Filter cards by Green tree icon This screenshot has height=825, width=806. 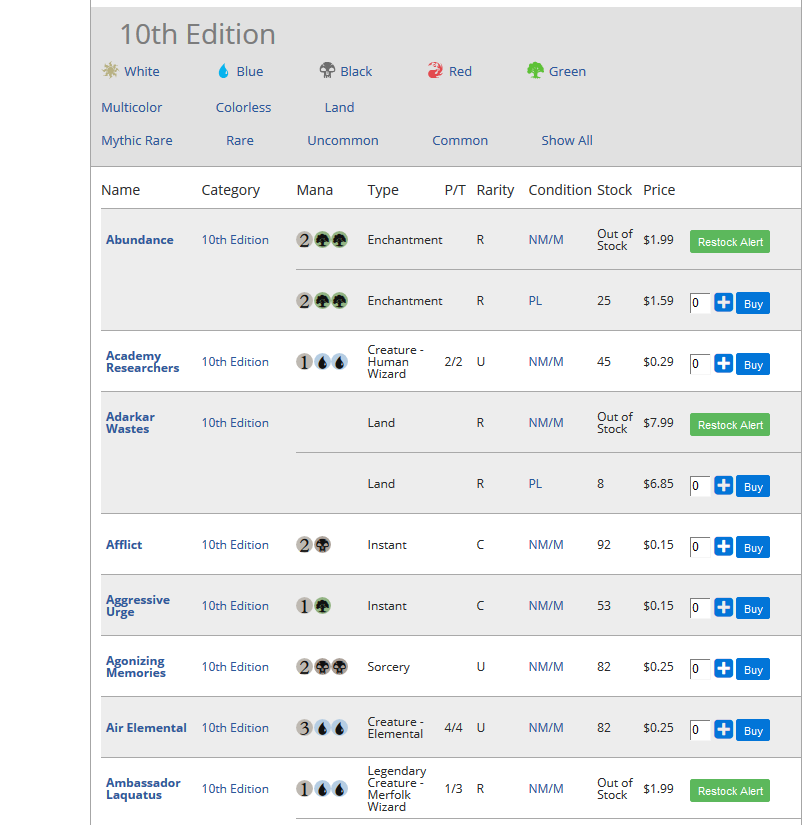pyautogui.click(x=535, y=71)
